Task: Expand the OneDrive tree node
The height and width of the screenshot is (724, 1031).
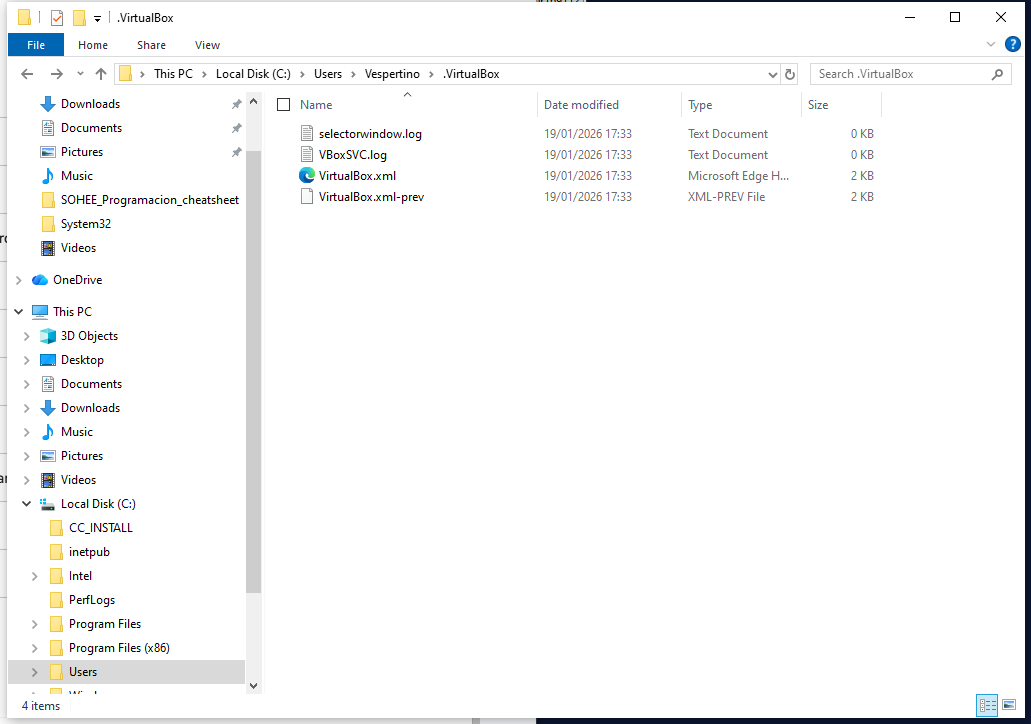Action: [x=18, y=280]
